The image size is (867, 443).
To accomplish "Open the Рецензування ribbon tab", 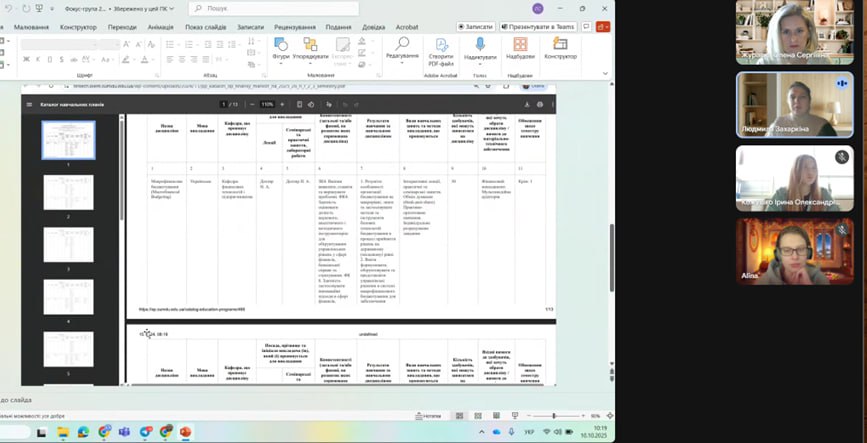I will pos(294,27).
